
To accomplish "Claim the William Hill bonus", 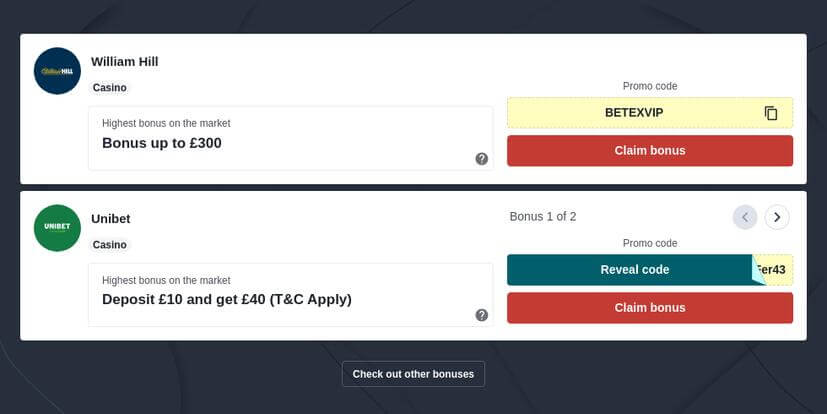I will [650, 151].
